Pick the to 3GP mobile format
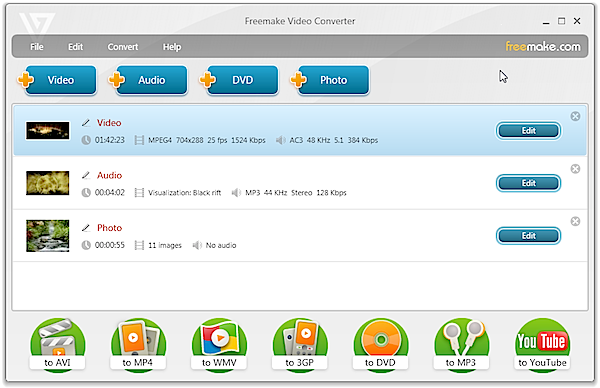600x388 pixels. 300,345
